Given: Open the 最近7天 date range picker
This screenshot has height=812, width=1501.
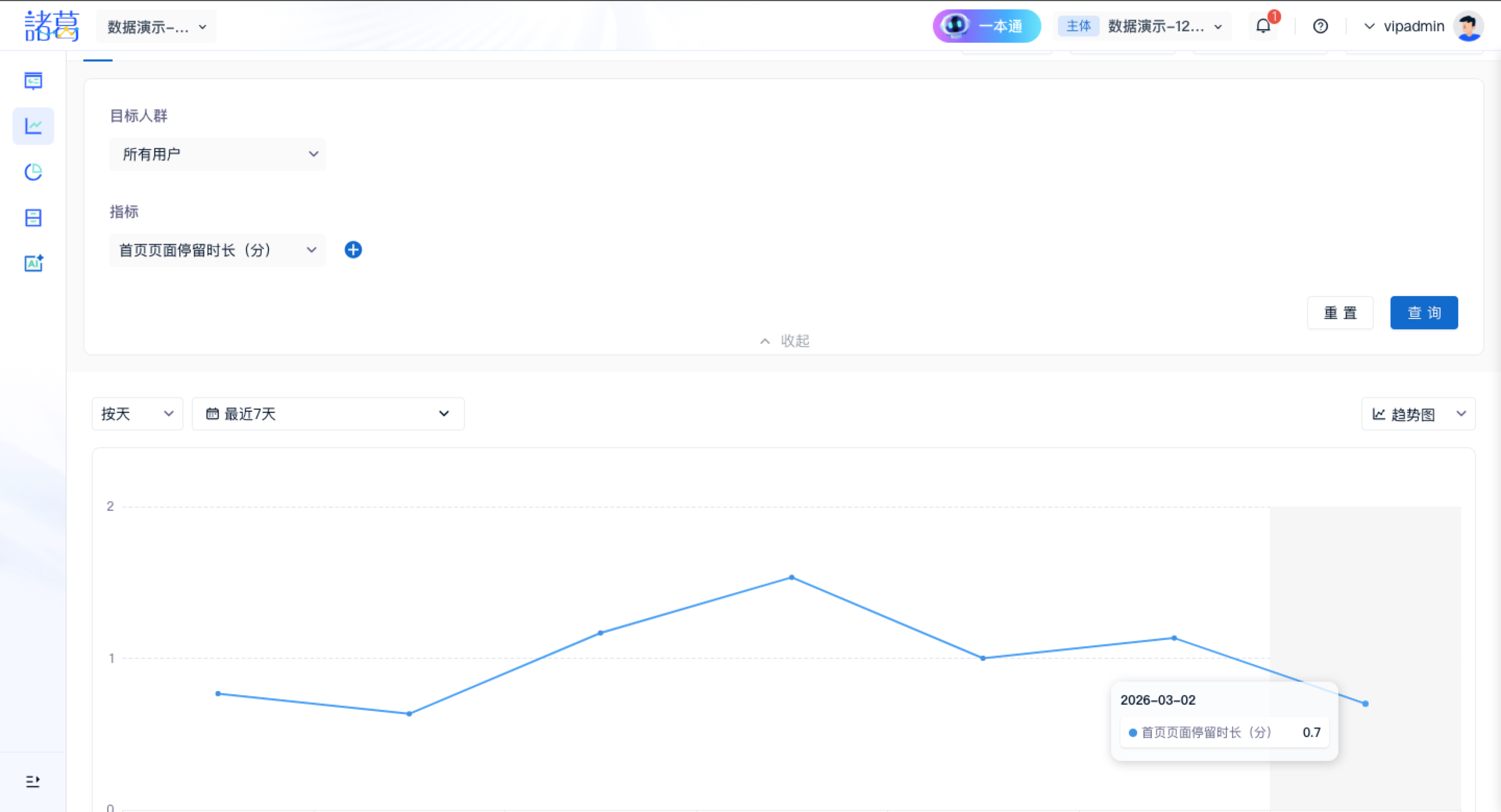Looking at the screenshot, I should [x=327, y=414].
